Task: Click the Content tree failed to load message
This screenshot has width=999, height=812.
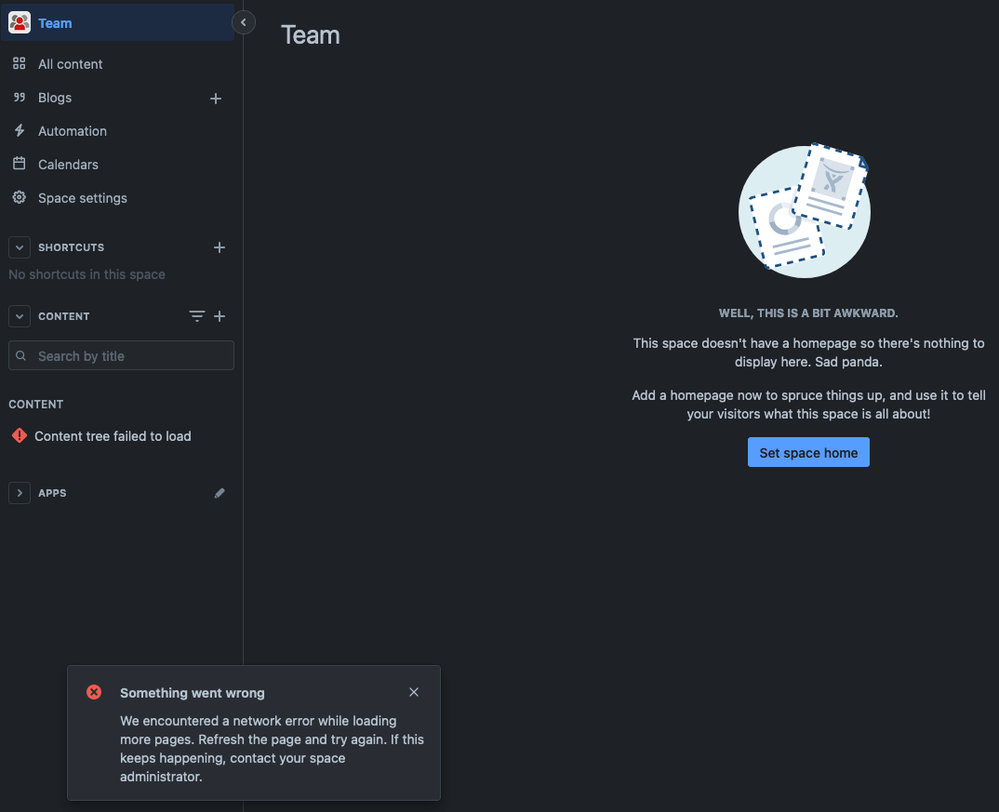Action: click(113, 436)
